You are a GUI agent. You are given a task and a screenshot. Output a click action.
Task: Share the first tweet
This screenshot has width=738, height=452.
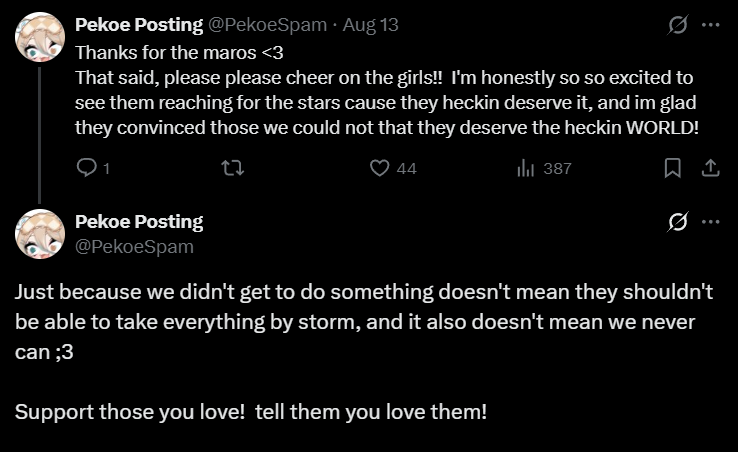[711, 168]
